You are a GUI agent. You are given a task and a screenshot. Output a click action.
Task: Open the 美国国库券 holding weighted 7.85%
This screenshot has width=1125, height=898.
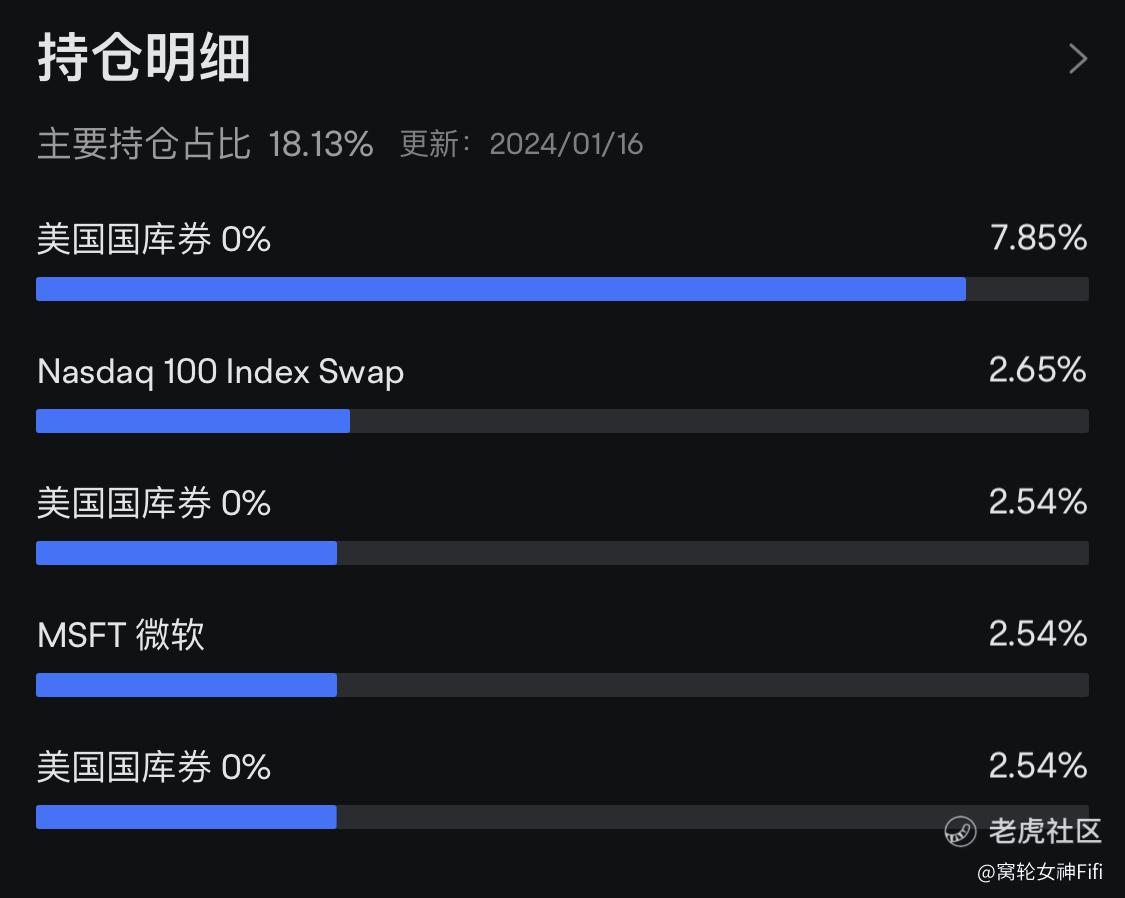(154, 240)
